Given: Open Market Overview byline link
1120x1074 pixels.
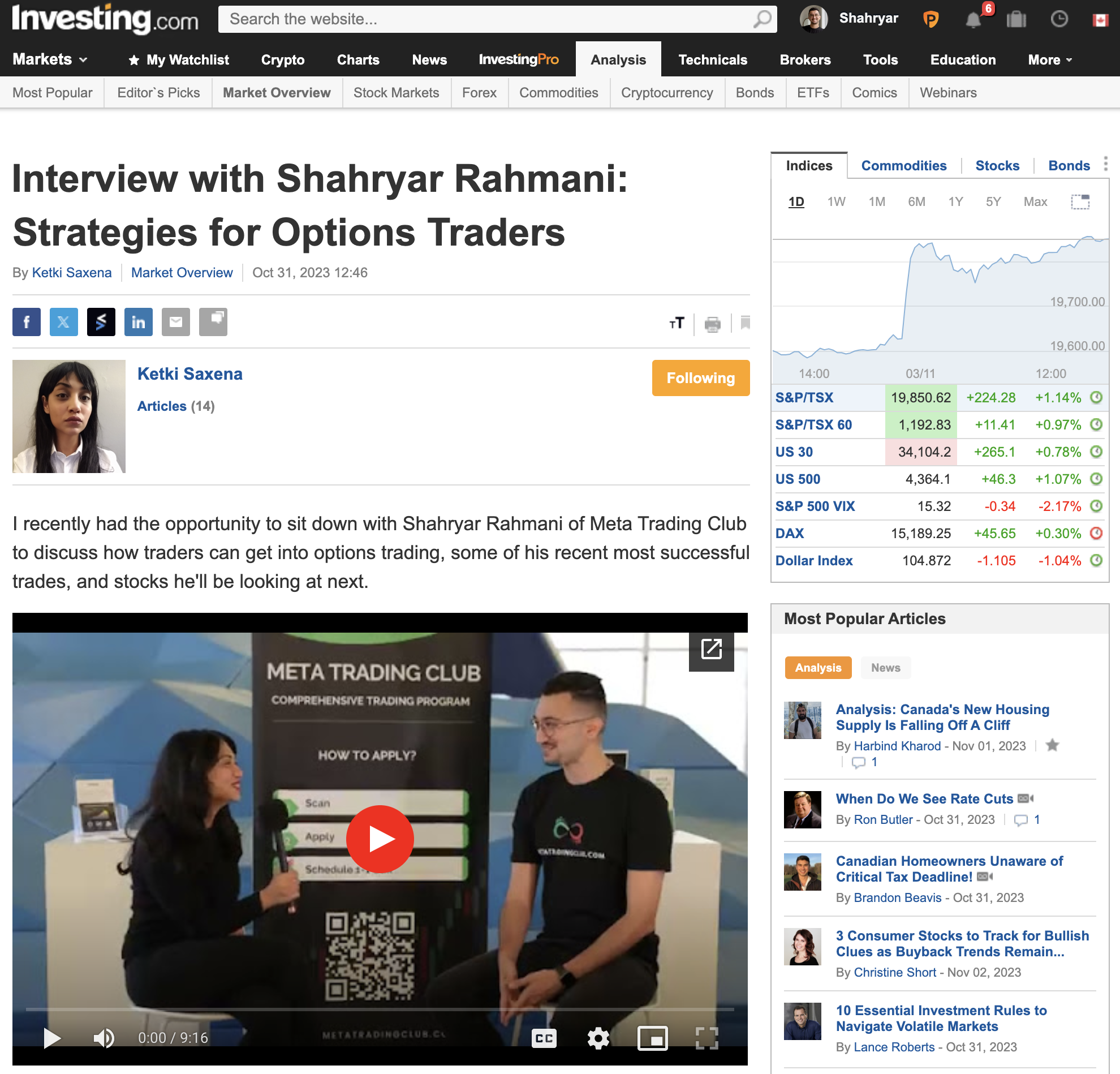Looking at the screenshot, I should 182,273.
